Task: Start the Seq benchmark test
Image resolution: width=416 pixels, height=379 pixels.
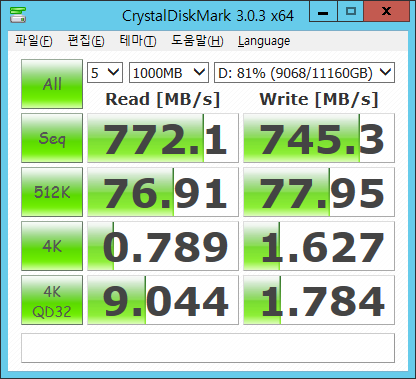Action: tap(52, 138)
